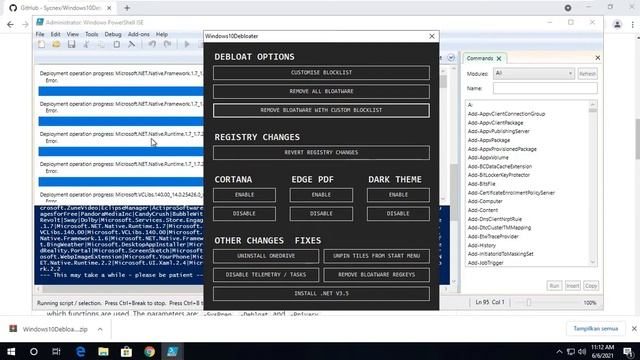The width and height of the screenshot is (640, 360).
Task: Click Save script floppy icon
Action: pos(71,44)
